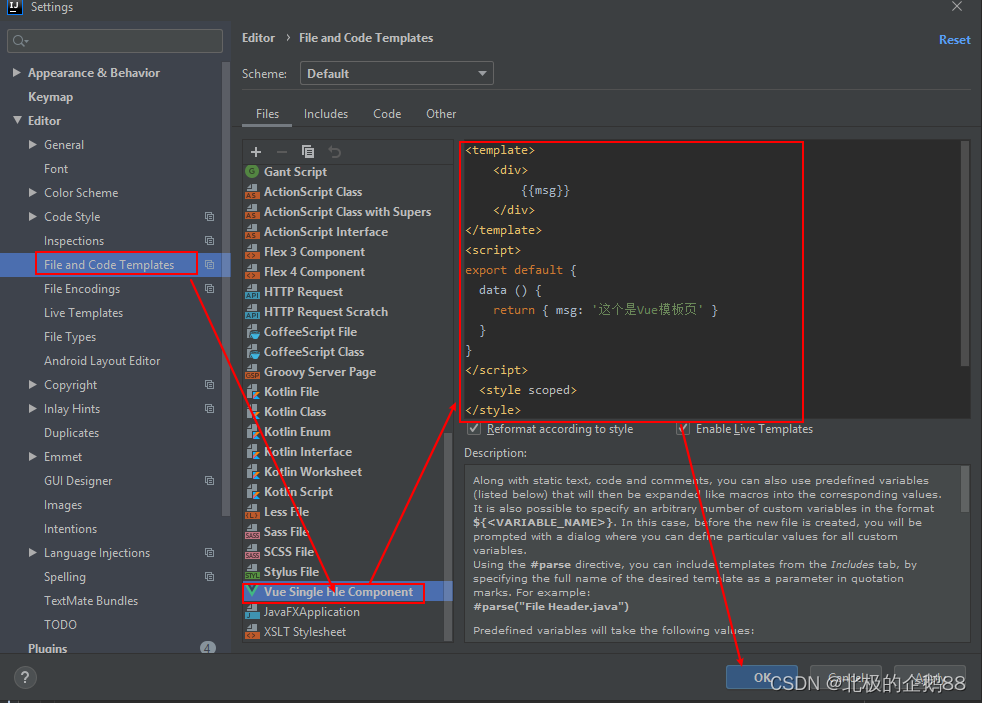
Task: Click project-level icon next to Spelling
Action: point(210,577)
